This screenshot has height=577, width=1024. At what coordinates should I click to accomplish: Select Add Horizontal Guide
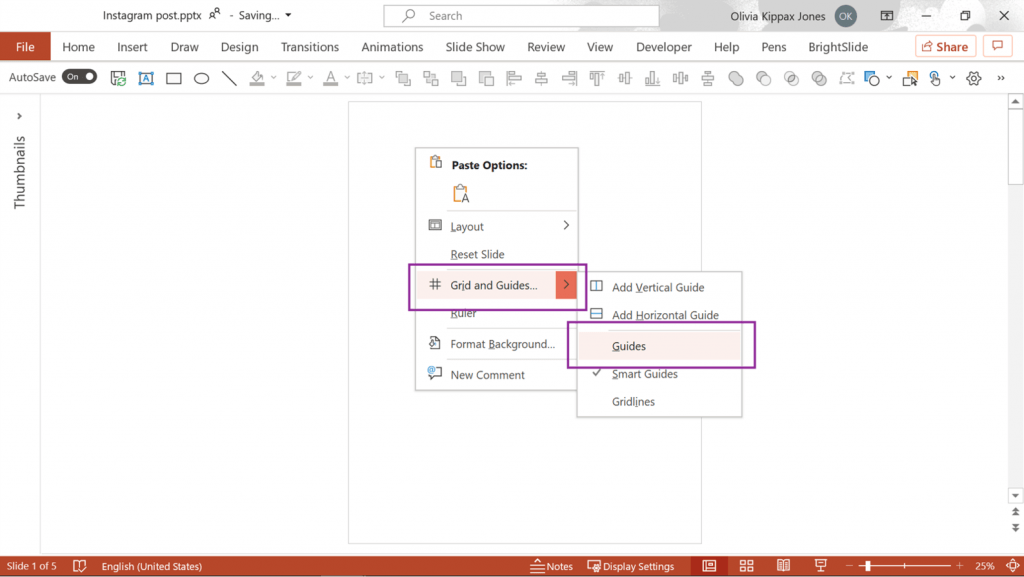(x=660, y=315)
